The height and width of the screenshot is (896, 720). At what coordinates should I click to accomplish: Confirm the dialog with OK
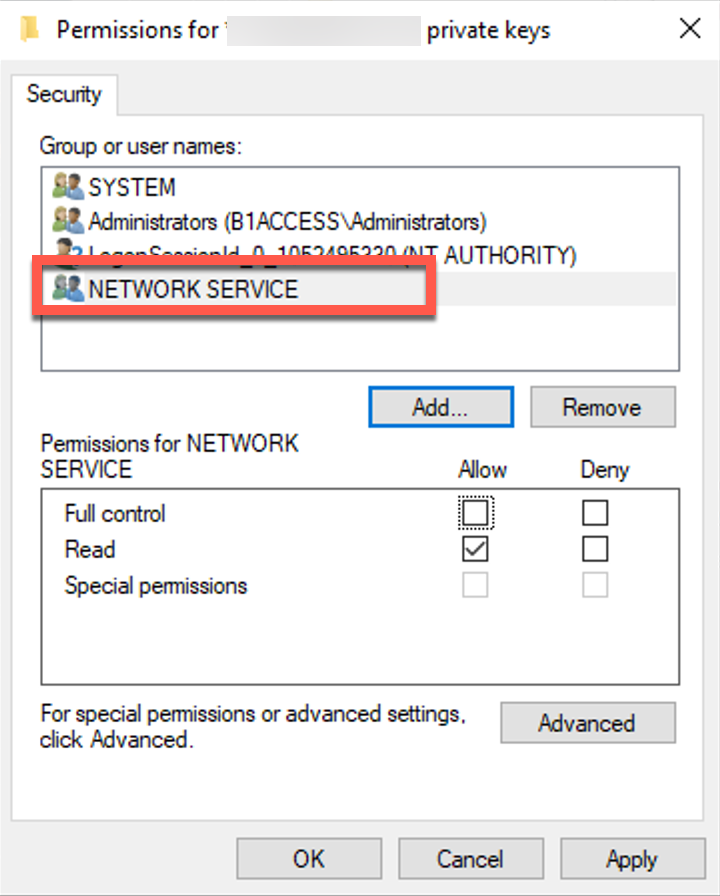pyautogui.click(x=309, y=858)
